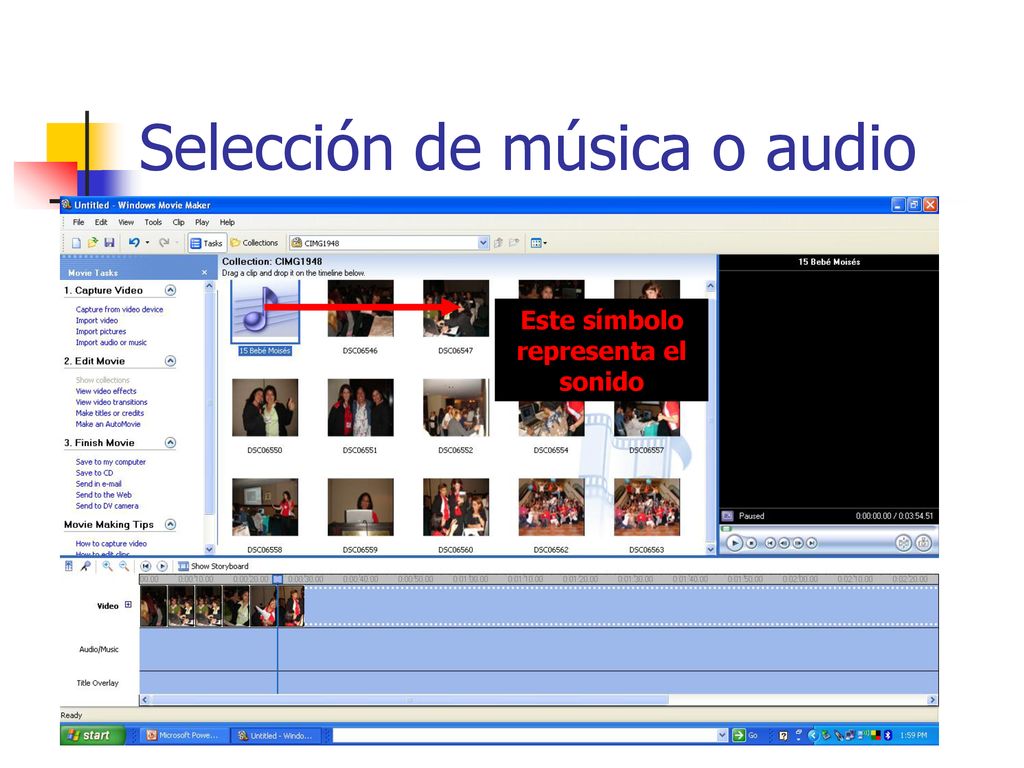Click the Previous Frame button

click(x=784, y=543)
